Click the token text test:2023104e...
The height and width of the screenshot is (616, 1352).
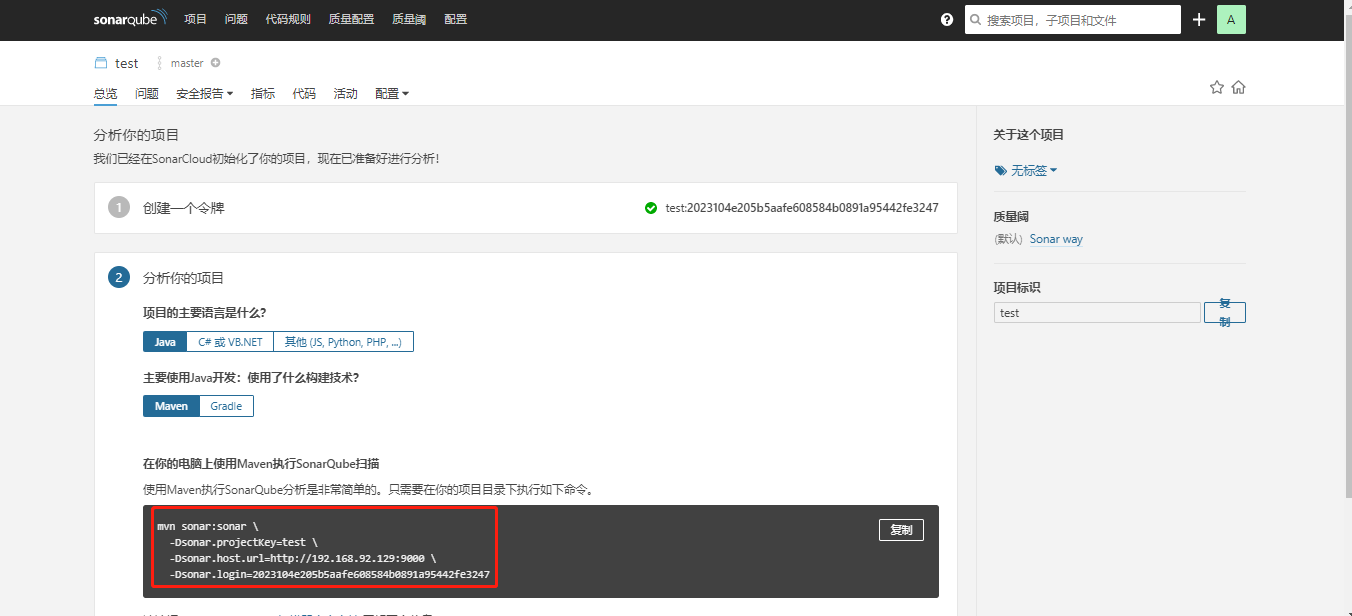click(802, 208)
